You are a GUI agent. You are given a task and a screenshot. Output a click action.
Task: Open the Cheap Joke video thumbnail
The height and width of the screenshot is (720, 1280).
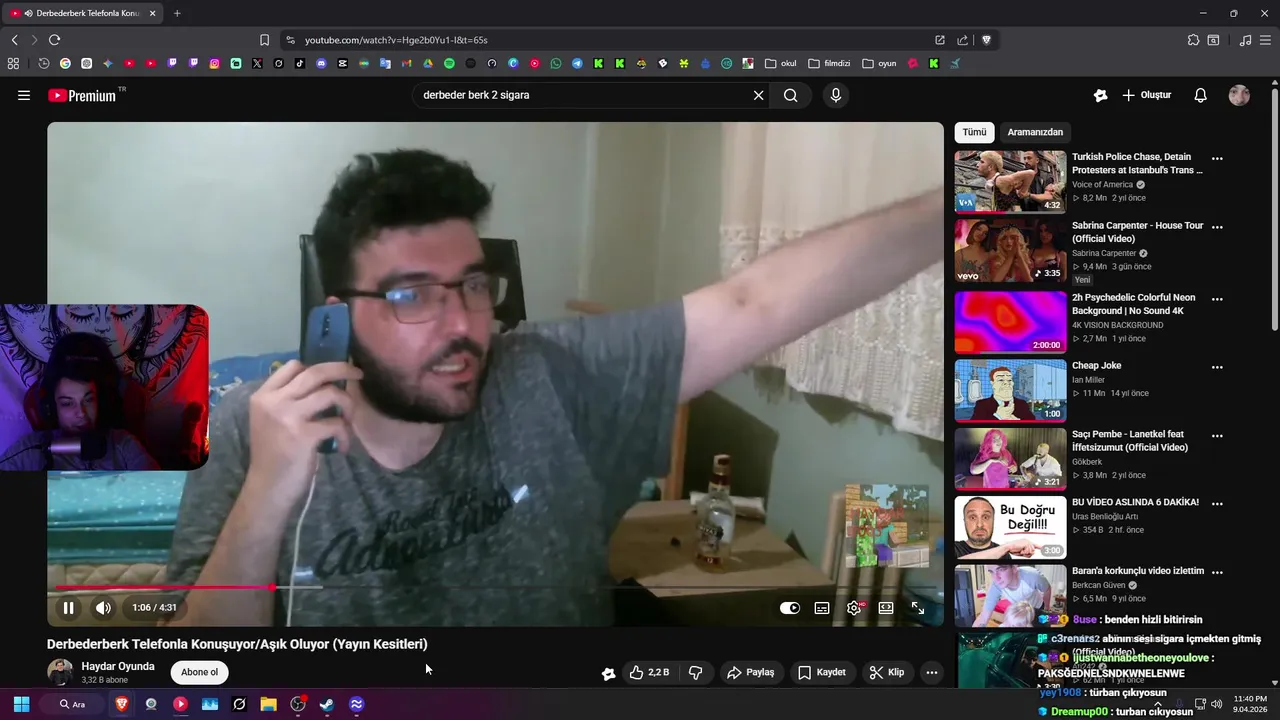[x=1010, y=390]
